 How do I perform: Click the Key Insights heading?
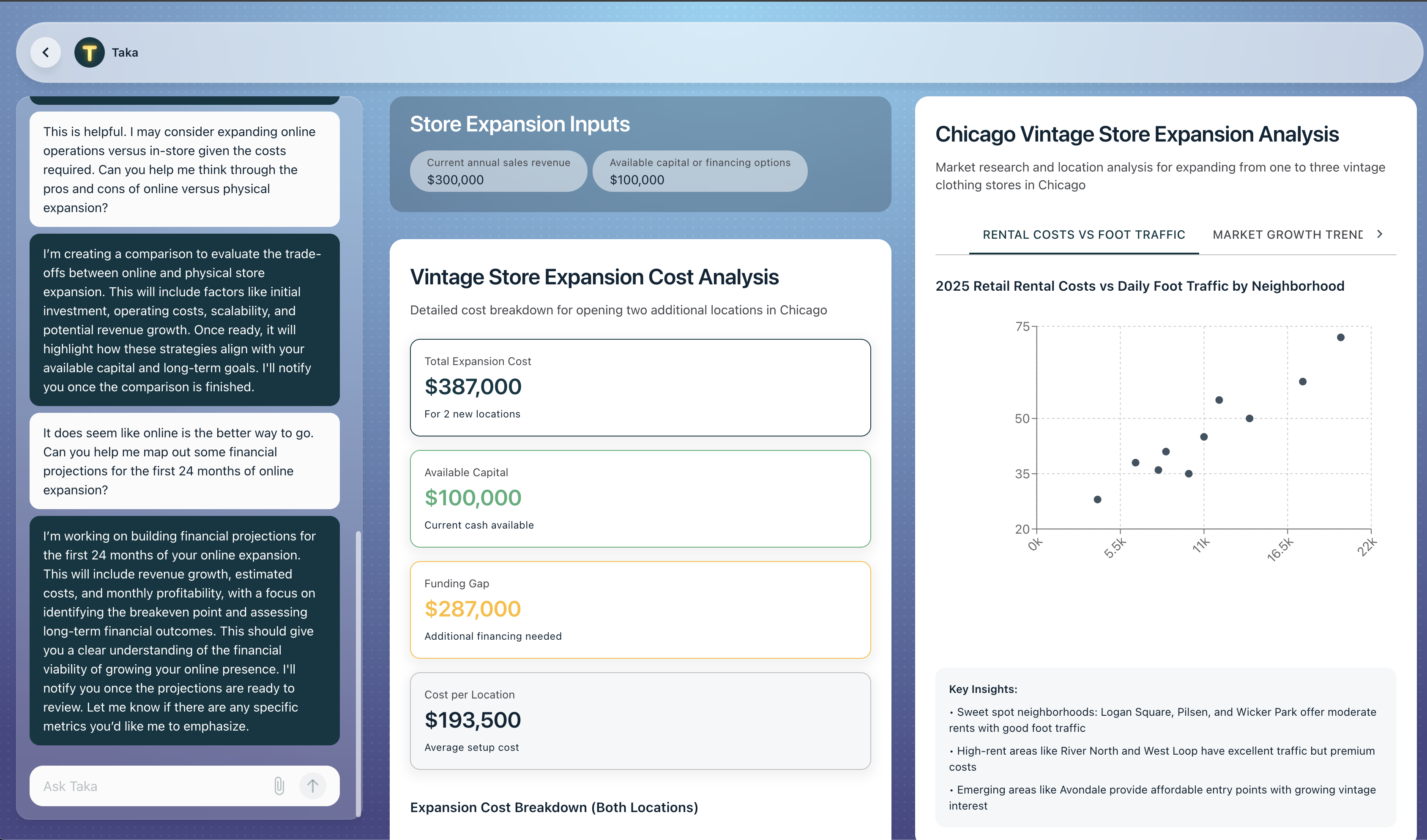[x=983, y=689]
